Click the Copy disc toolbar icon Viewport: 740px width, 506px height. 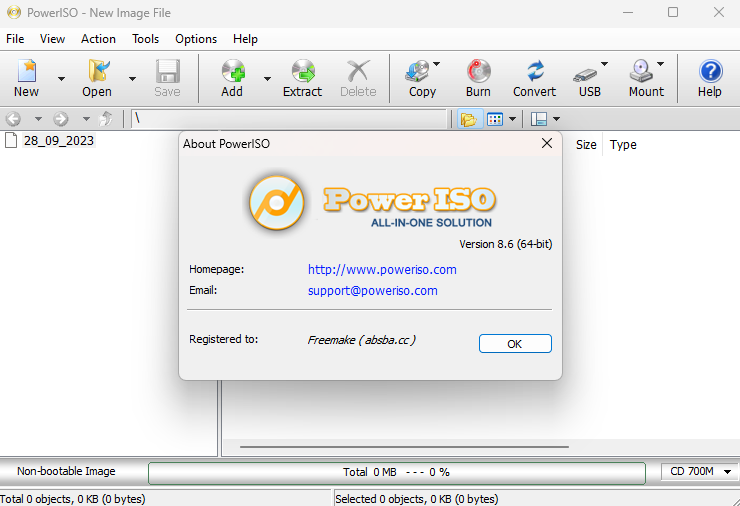pyautogui.click(x=417, y=71)
